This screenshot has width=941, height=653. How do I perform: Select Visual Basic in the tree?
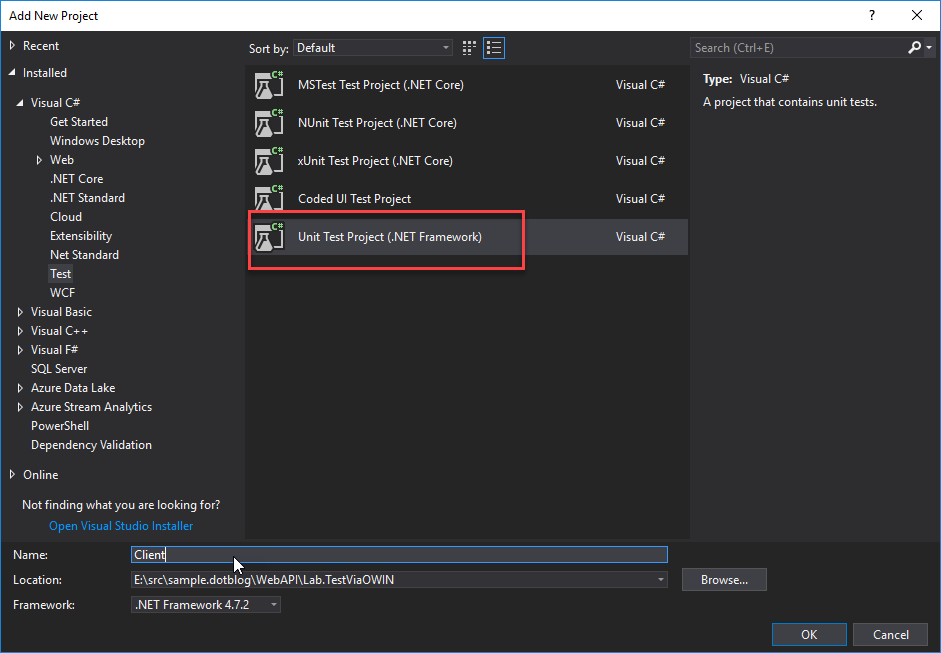[61, 312]
